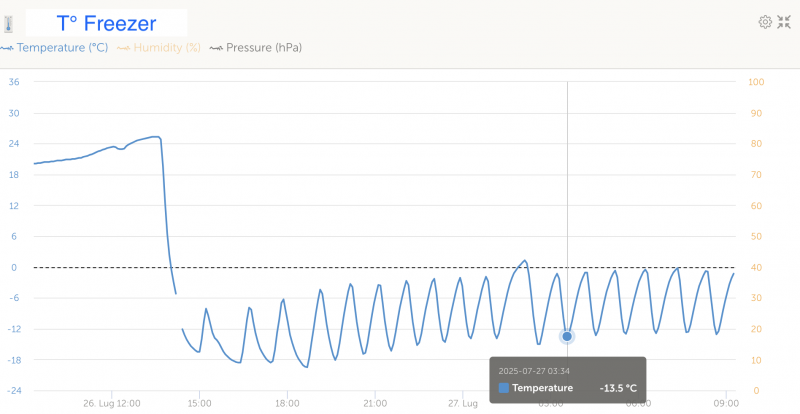Toggle the Humidity (%) series in legend
Viewport: 800px width, 414px height.
[159, 48]
